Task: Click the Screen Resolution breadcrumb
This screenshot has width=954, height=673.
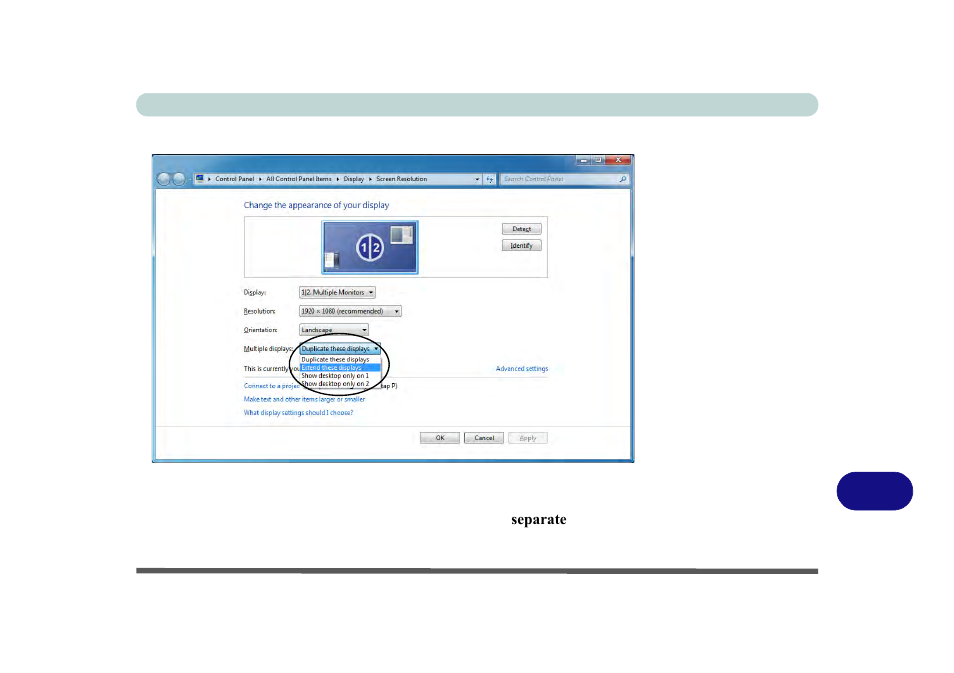Action: click(x=402, y=179)
